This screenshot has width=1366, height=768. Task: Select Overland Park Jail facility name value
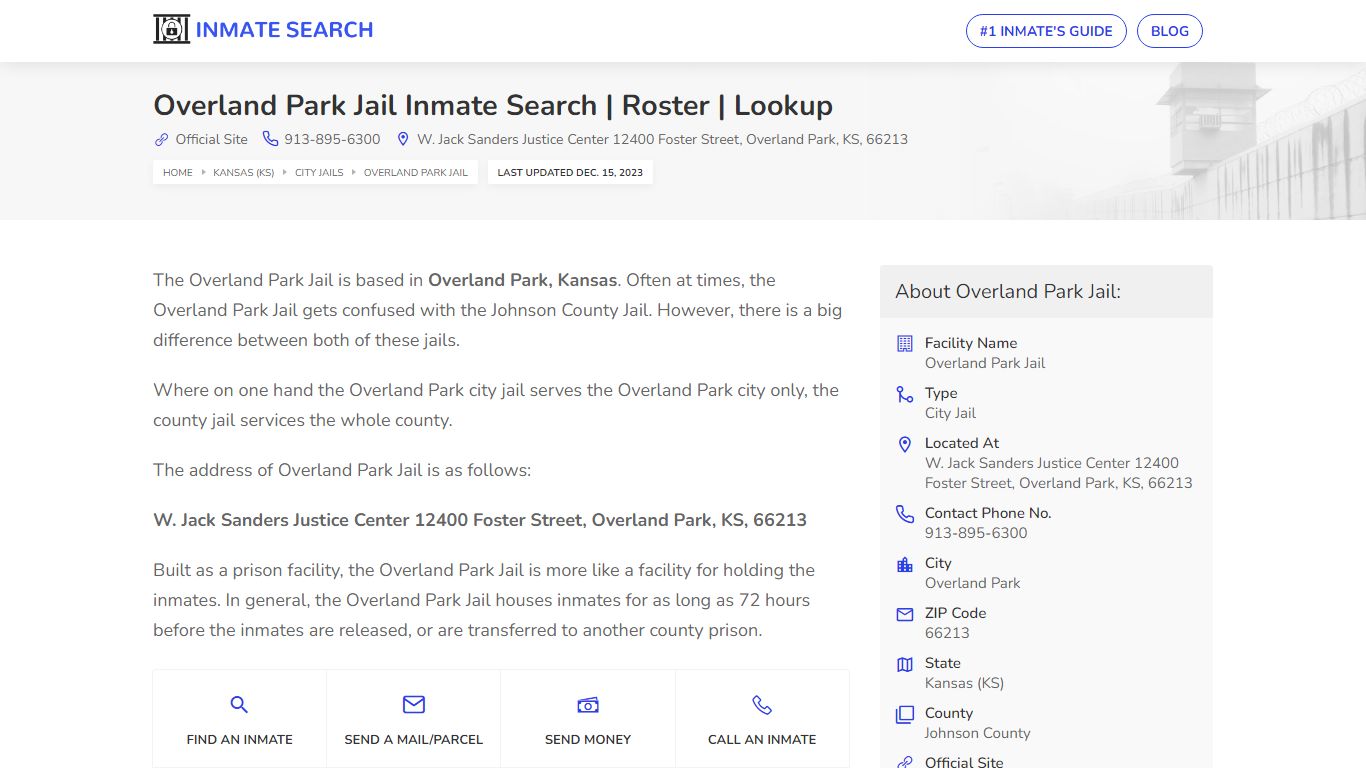(x=985, y=363)
